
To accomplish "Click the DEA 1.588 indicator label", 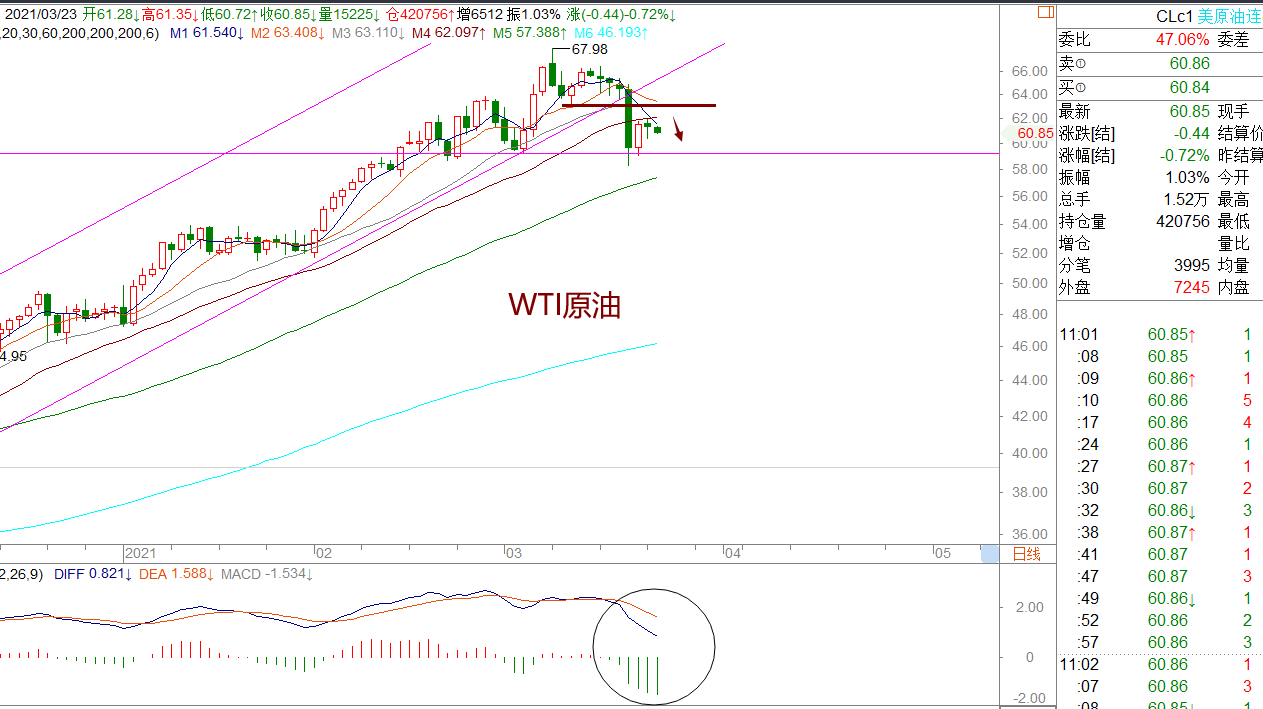I will tap(174, 574).
